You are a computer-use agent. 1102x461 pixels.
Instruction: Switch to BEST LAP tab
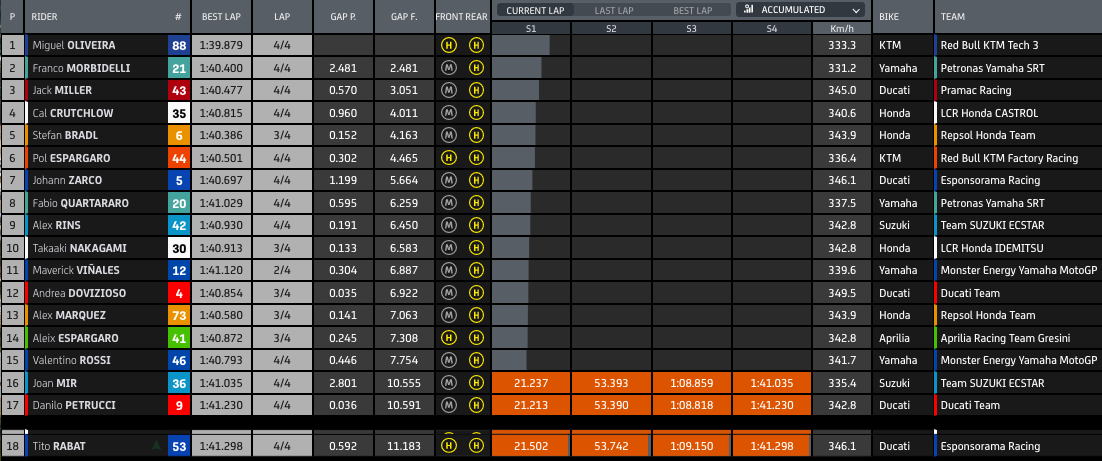tap(692, 11)
